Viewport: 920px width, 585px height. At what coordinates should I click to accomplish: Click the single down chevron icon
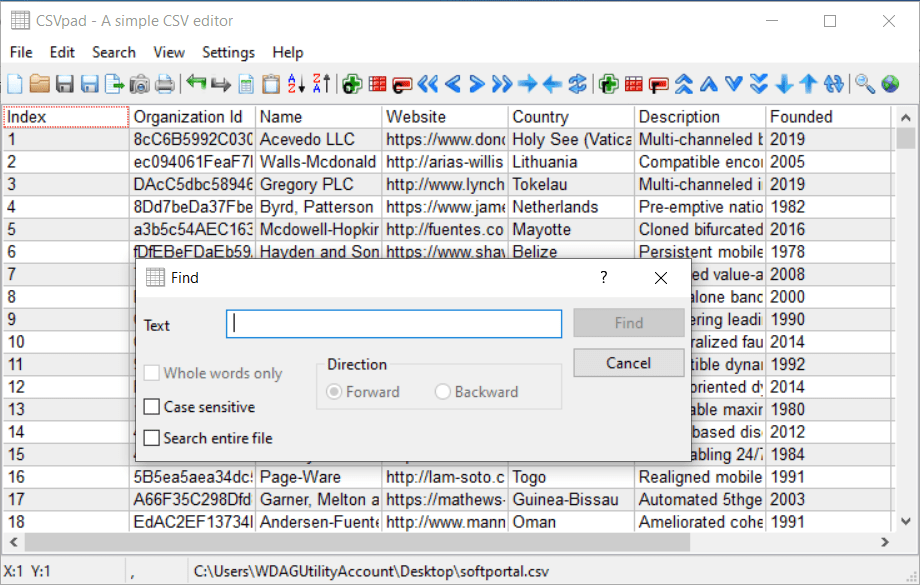pos(733,84)
